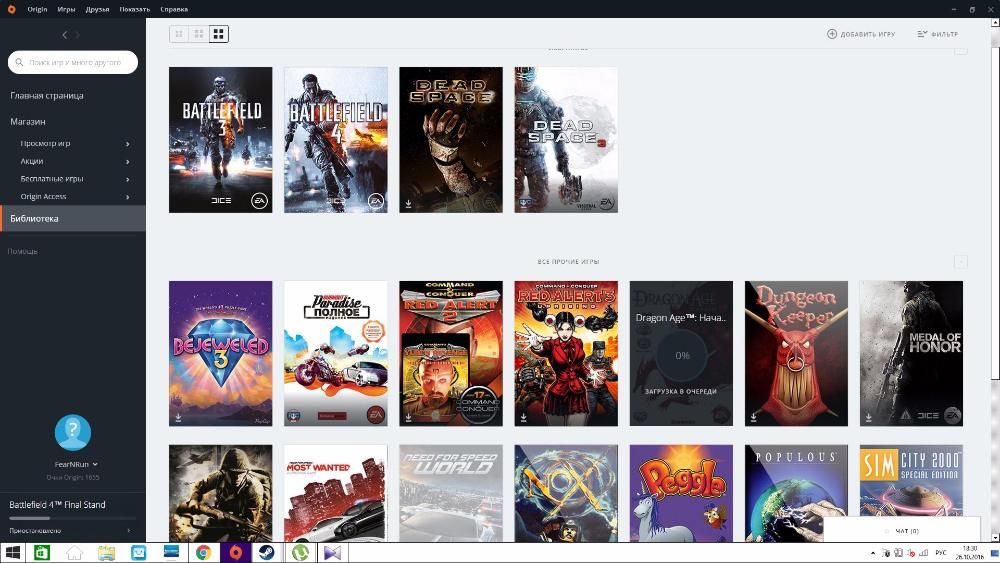Screen dimensions: 1000x563
Task: Collapse the top favorites section
Action: 960,51
